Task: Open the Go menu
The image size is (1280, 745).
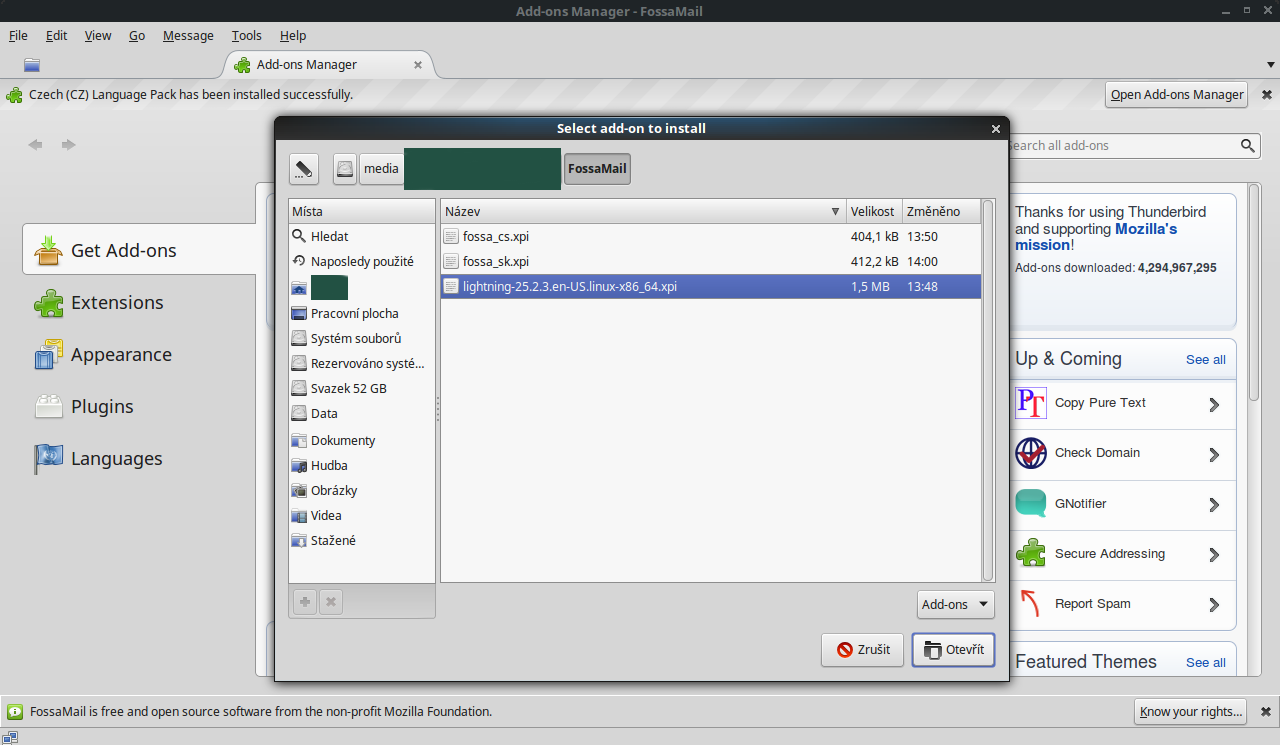Action: pos(137,35)
